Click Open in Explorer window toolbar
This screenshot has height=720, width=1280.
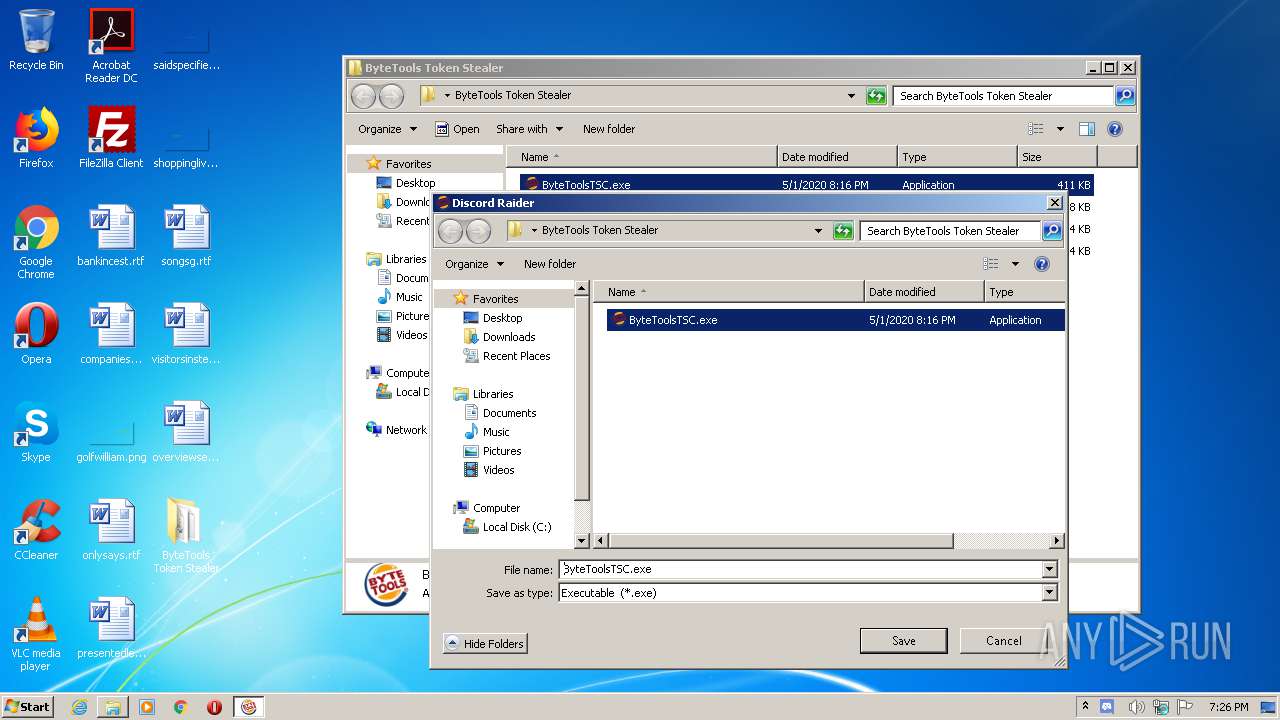[x=457, y=129]
